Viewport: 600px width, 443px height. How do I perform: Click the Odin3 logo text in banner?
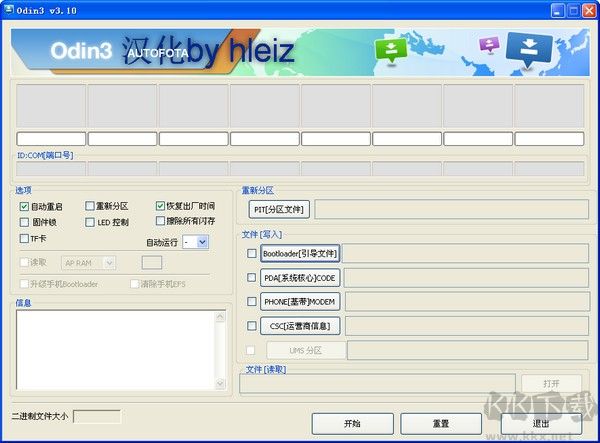[81, 50]
